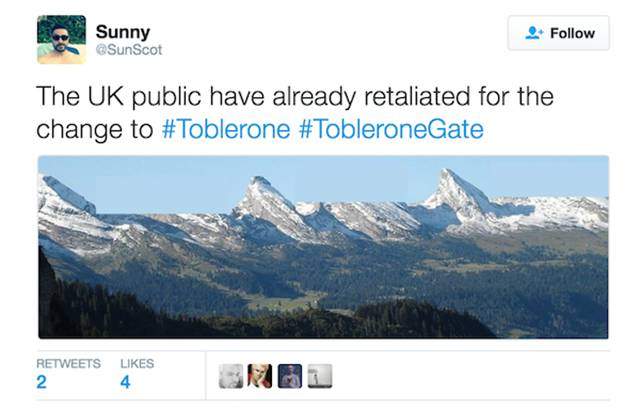Screen dimensions: 640x409
Task: Click the RETWEETS label
Action: click(x=68, y=363)
